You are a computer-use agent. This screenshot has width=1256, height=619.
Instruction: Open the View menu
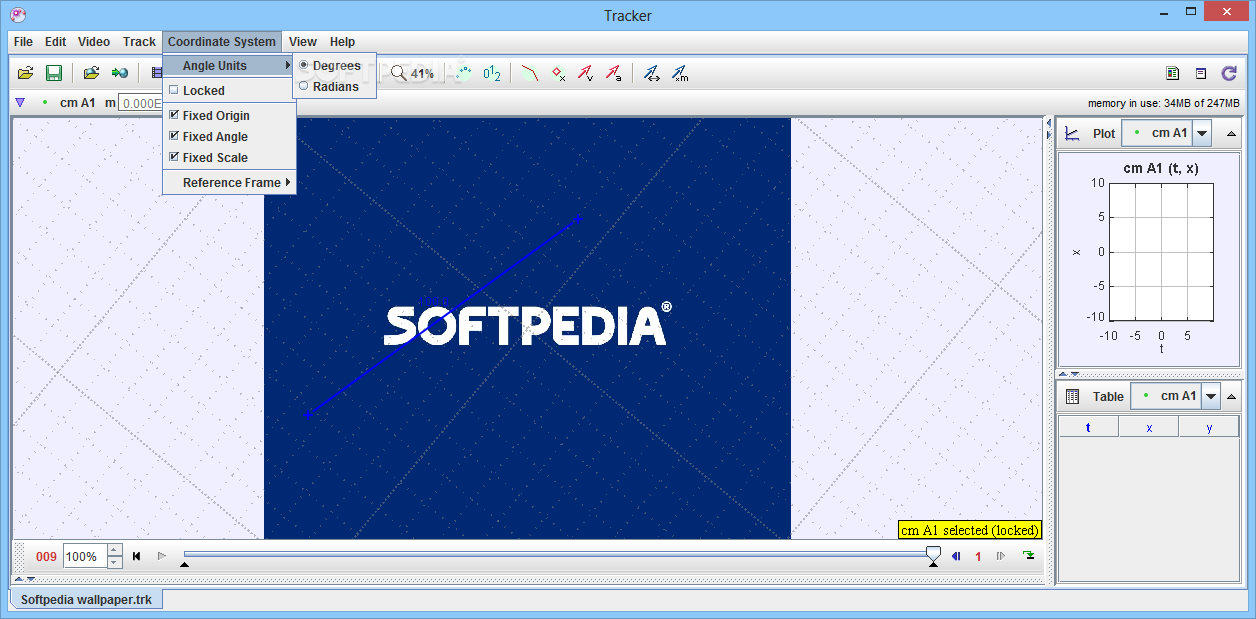click(302, 42)
